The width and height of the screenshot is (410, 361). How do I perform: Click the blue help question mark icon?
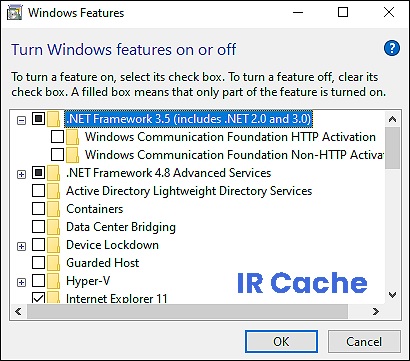pyautogui.click(x=392, y=48)
